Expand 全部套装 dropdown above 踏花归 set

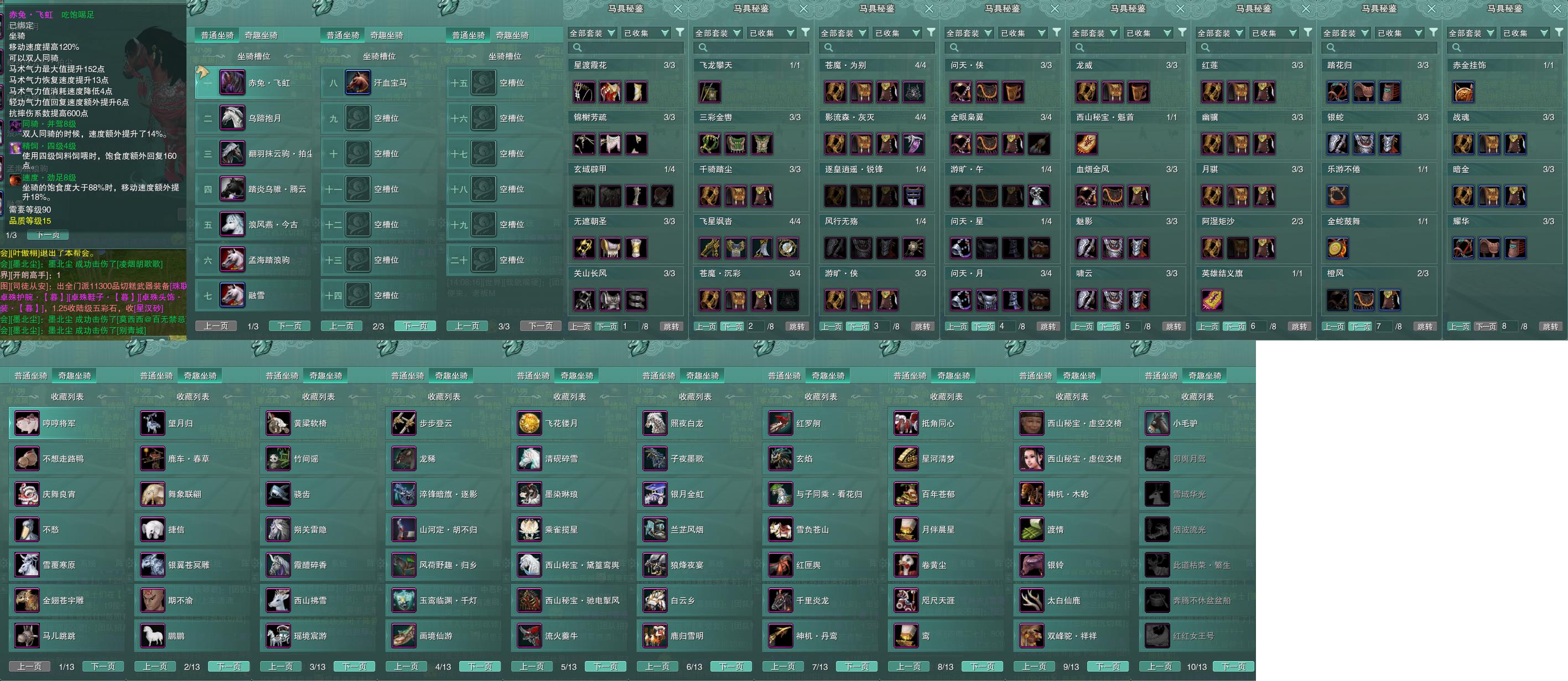[x=1347, y=33]
